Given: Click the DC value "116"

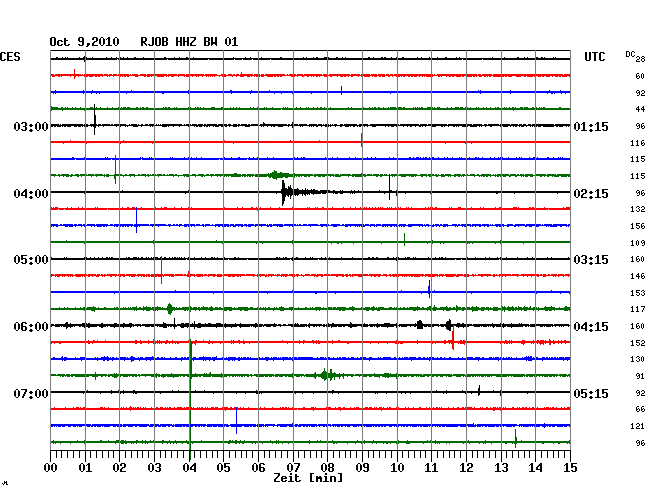Looking at the screenshot, I should click(638, 143).
